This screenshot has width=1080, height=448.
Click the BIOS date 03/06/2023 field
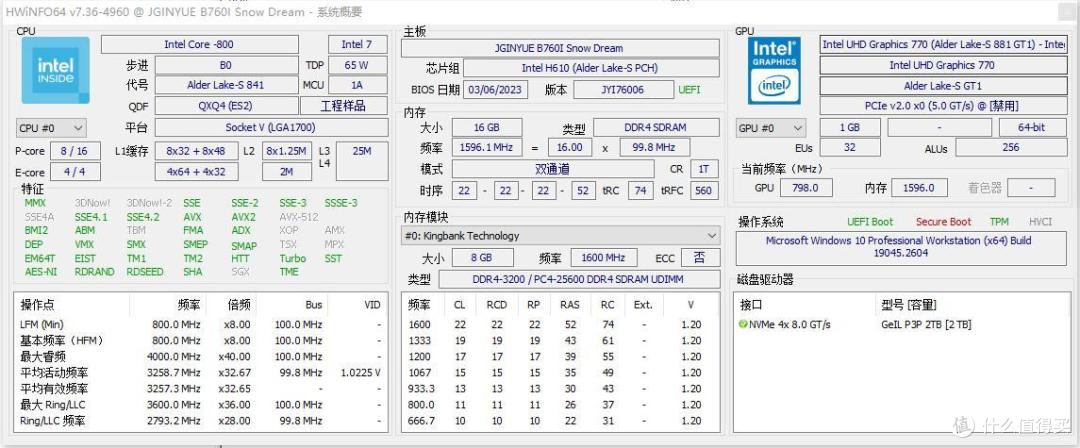tap(497, 90)
